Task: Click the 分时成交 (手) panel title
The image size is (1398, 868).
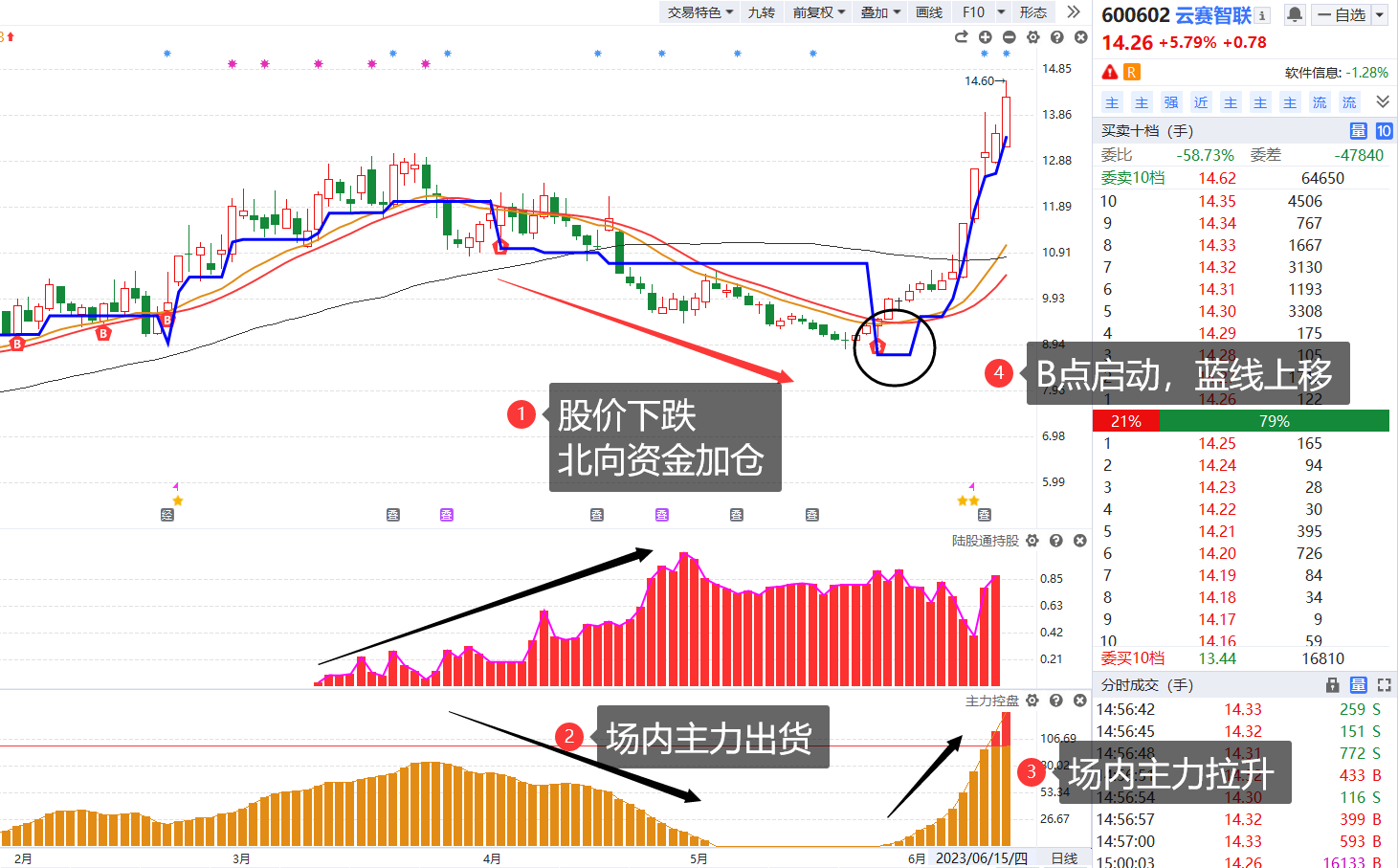Action: 1146,685
